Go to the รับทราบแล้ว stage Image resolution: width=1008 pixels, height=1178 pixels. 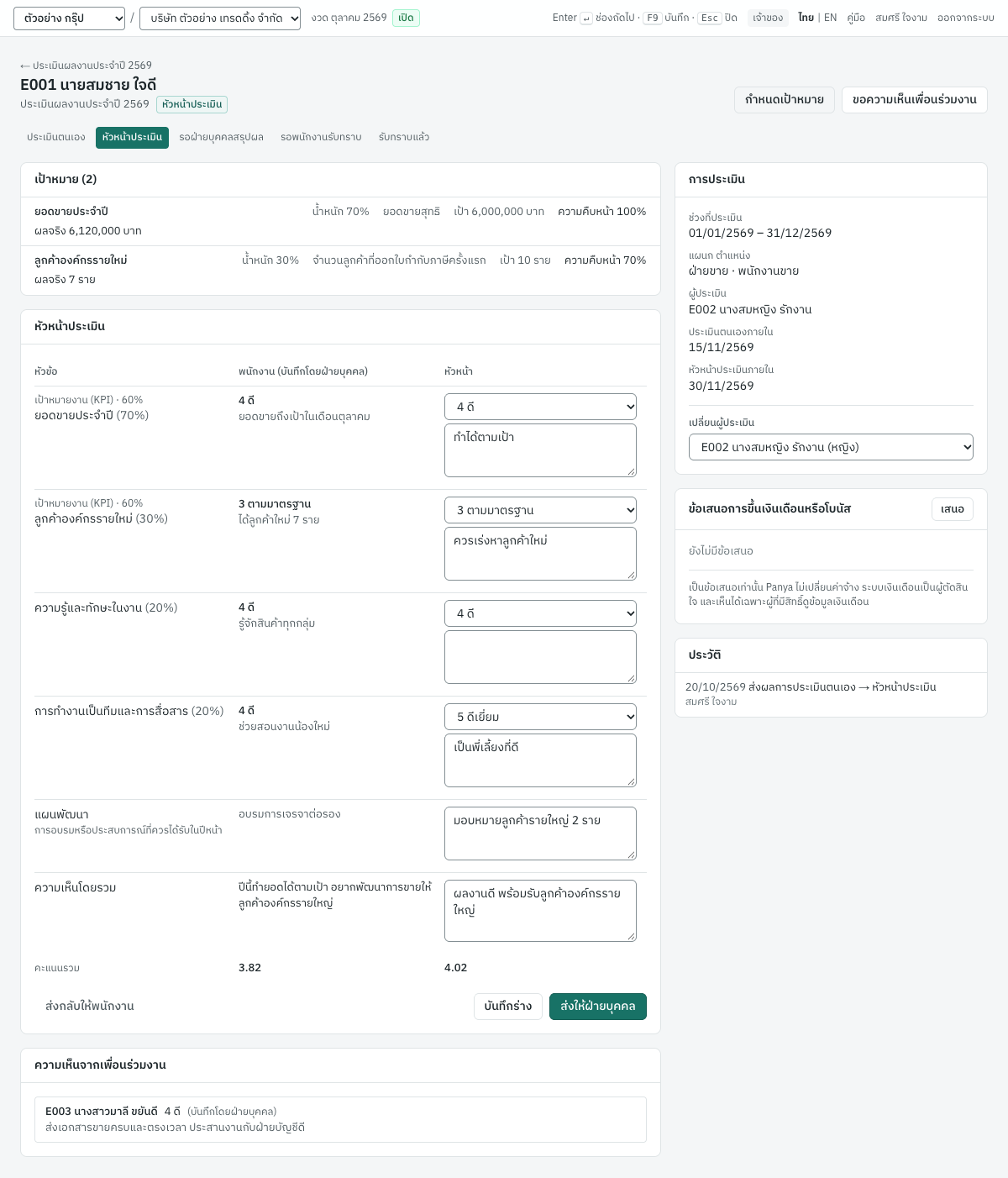point(404,138)
